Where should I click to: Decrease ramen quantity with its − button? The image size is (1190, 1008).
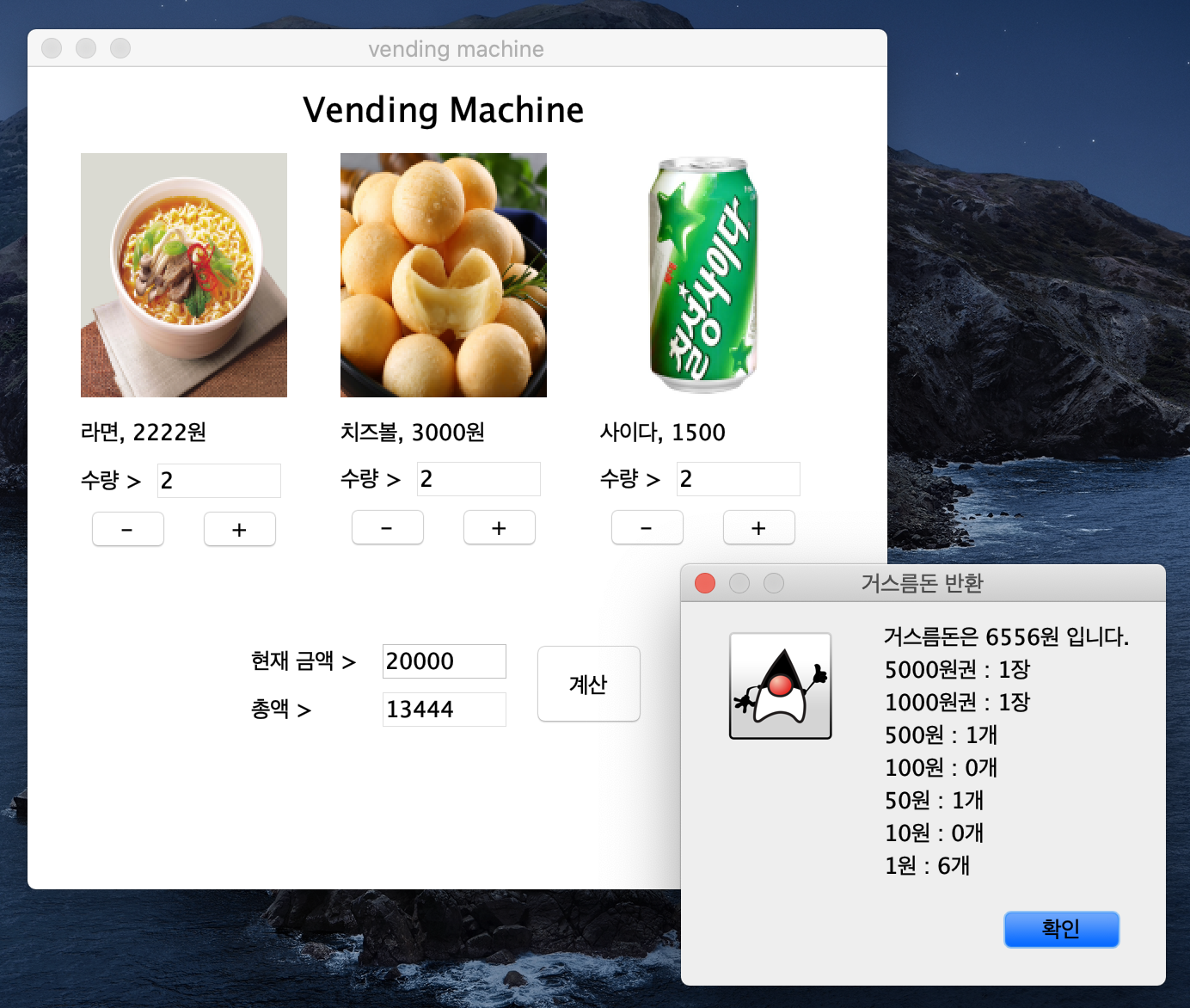127,529
